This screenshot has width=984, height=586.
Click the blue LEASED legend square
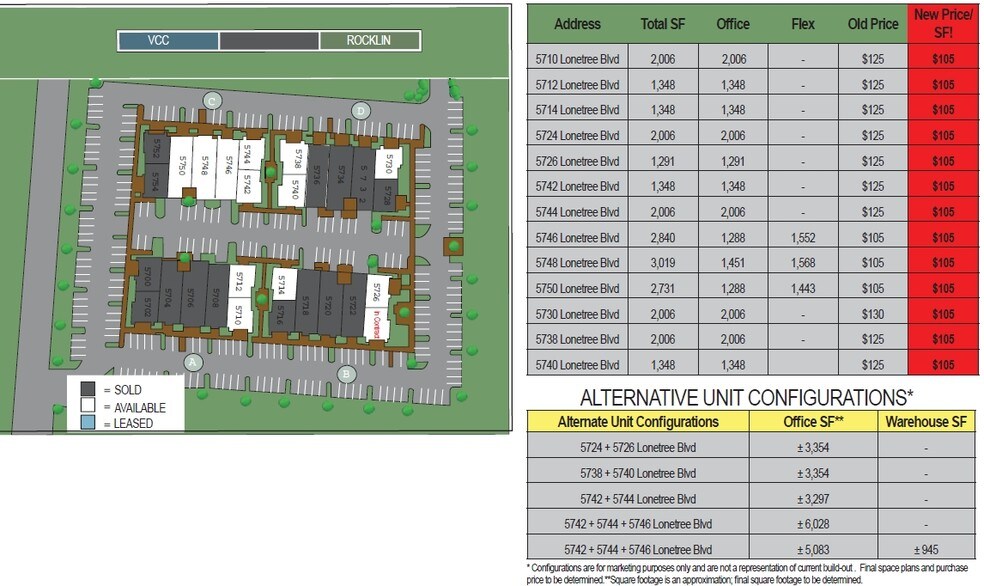pos(88,424)
